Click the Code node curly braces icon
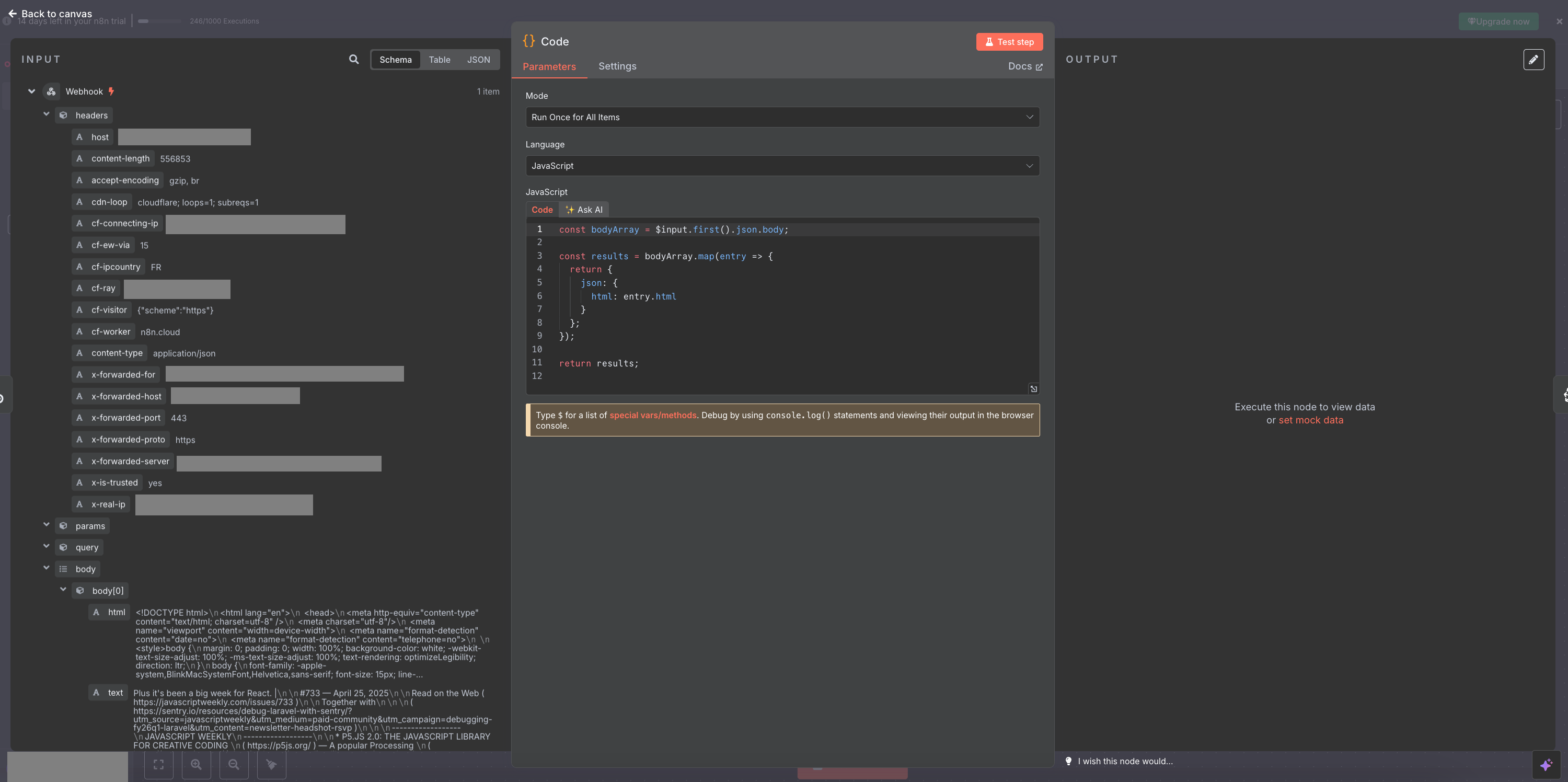This screenshot has width=1568, height=782. point(529,41)
